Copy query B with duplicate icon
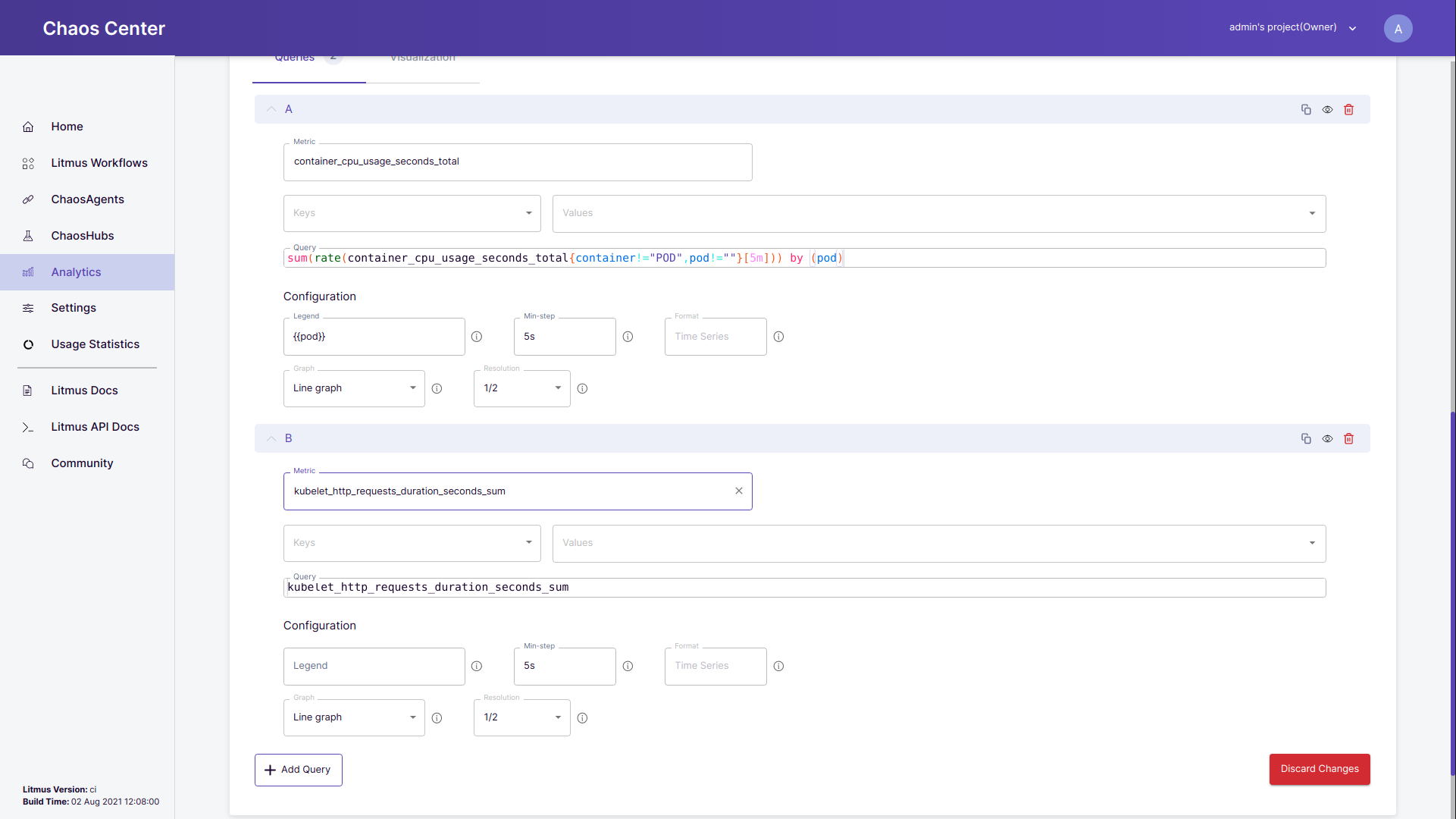Screen dimensions: 1456x819 [1306, 438]
